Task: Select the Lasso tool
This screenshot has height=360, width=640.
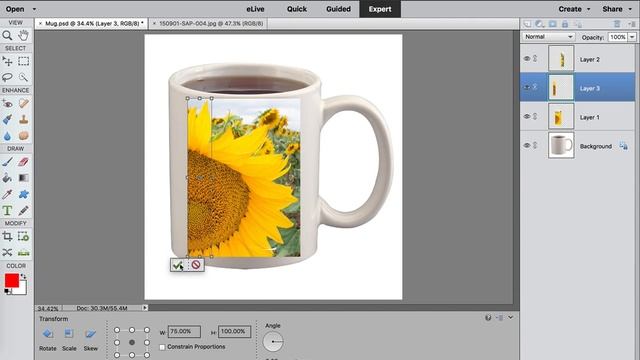Action: 7,77
